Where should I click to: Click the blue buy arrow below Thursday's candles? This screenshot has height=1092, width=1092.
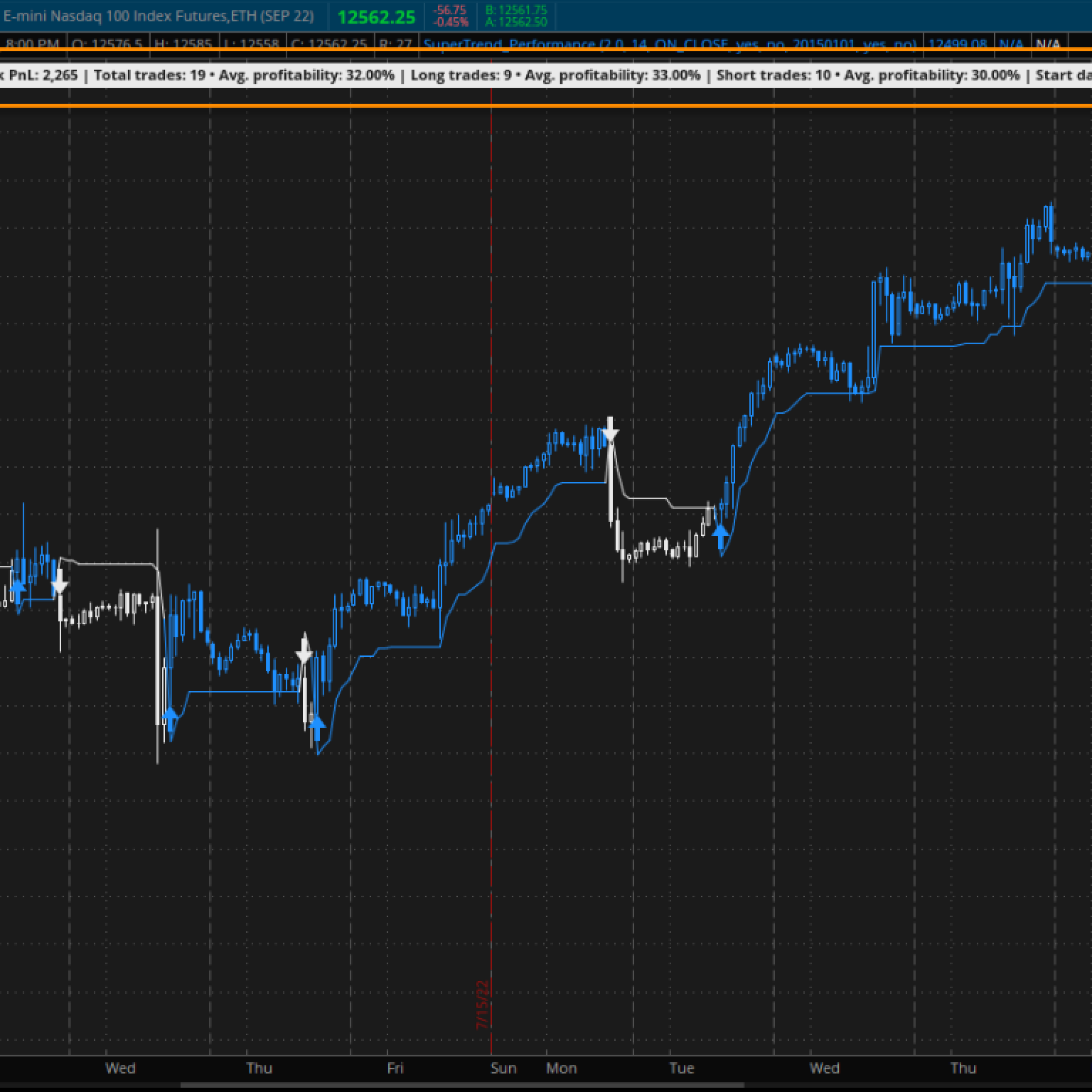click(x=316, y=724)
